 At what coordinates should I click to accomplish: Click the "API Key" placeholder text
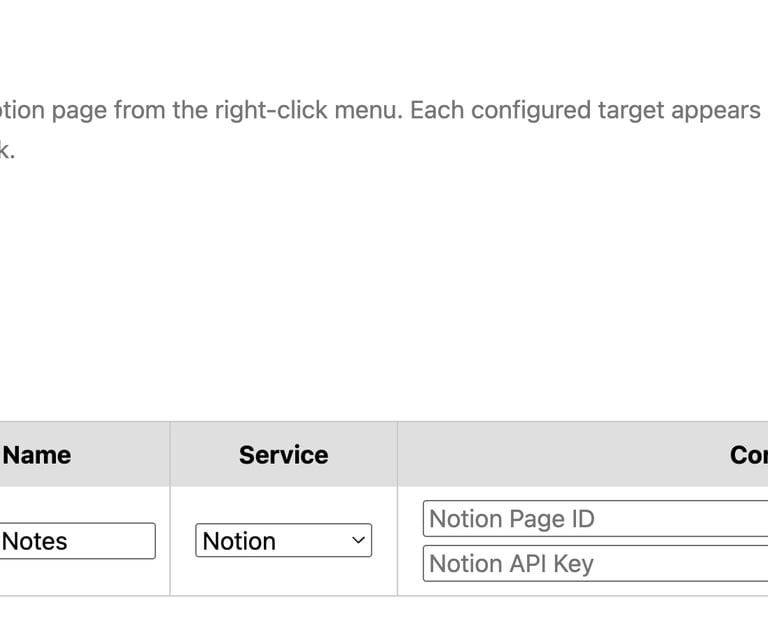[552, 564]
